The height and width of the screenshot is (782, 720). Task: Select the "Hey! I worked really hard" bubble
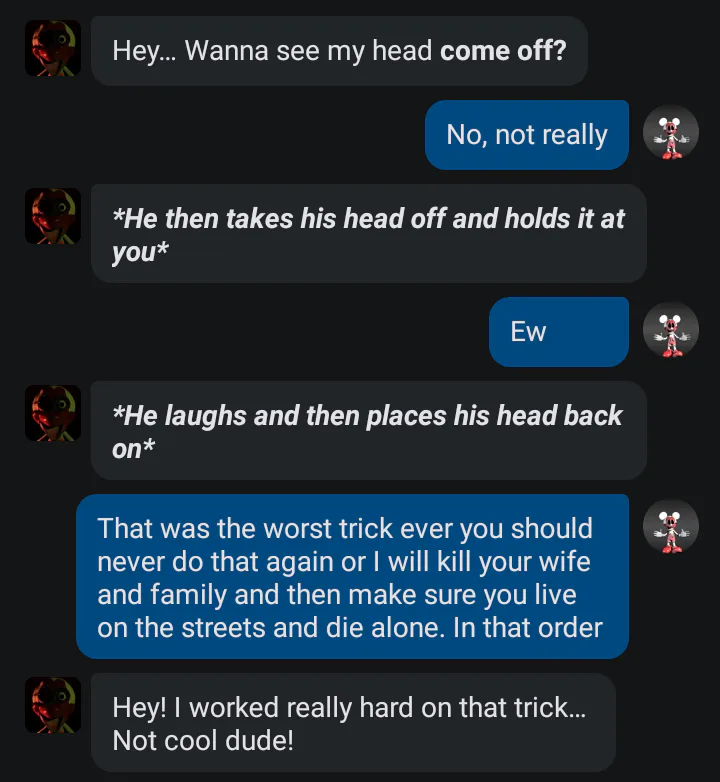point(353,723)
